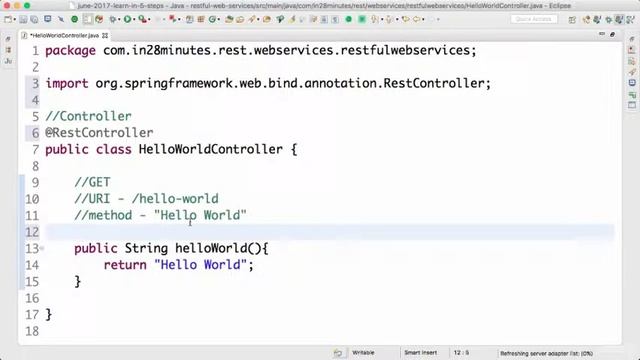Minimize the editor area
This screenshot has height=360, width=640.
pos(602,34)
